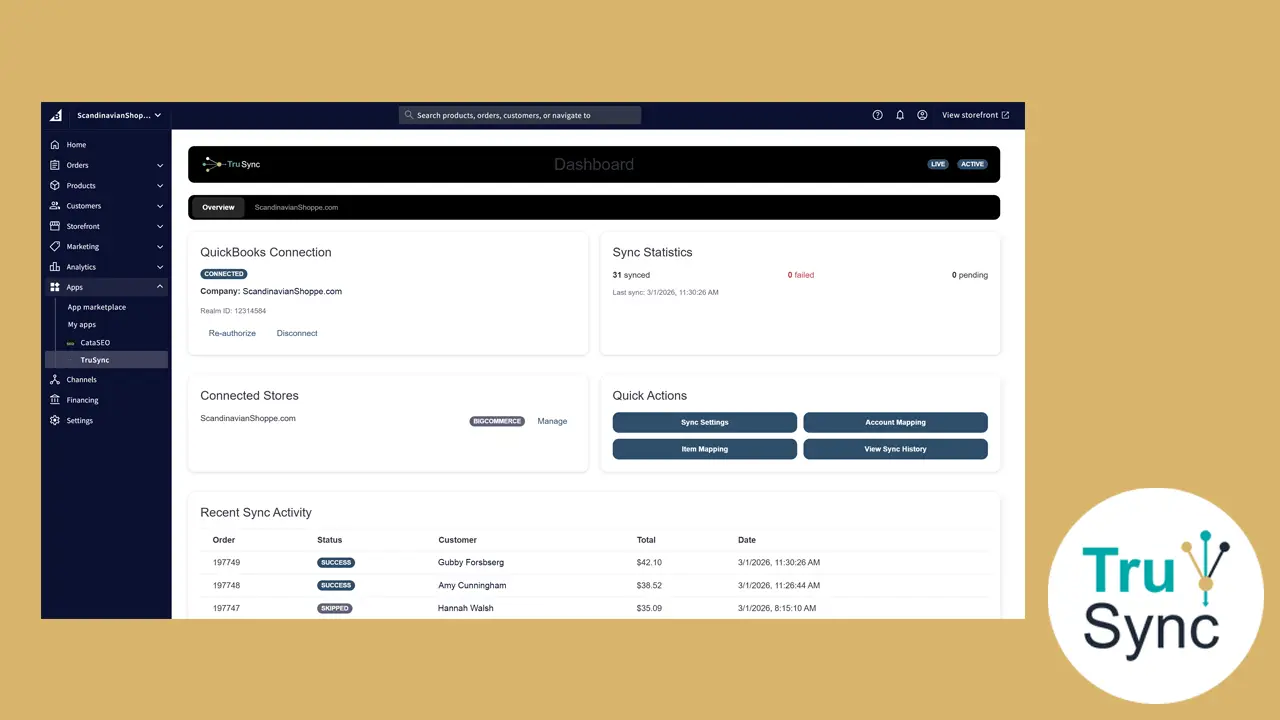Open App marketplace in sidebar
The height and width of the screenshot is (720, 1280).
[x=97, y=307]
